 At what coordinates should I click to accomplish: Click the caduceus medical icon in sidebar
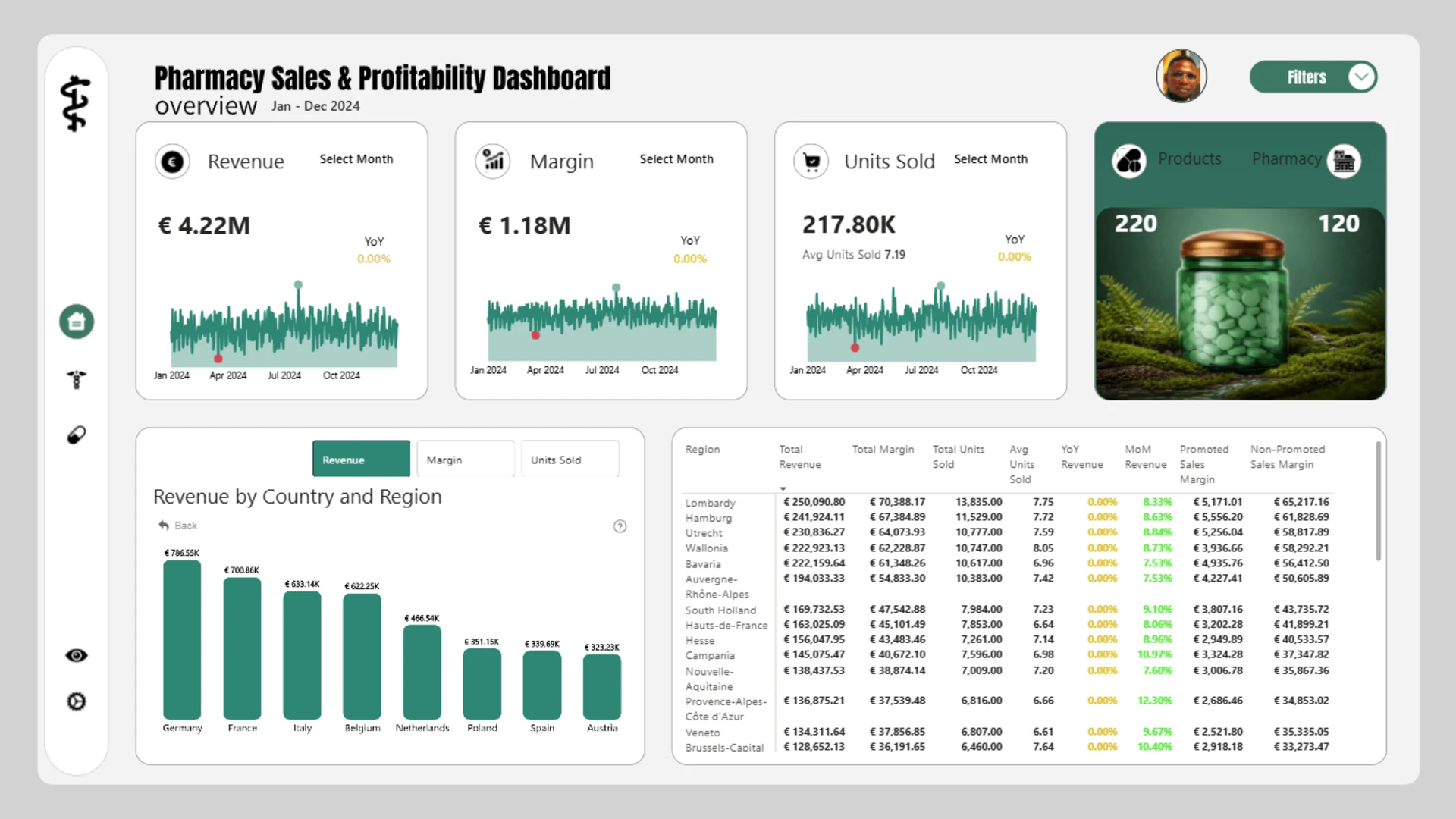coord(77,379)
